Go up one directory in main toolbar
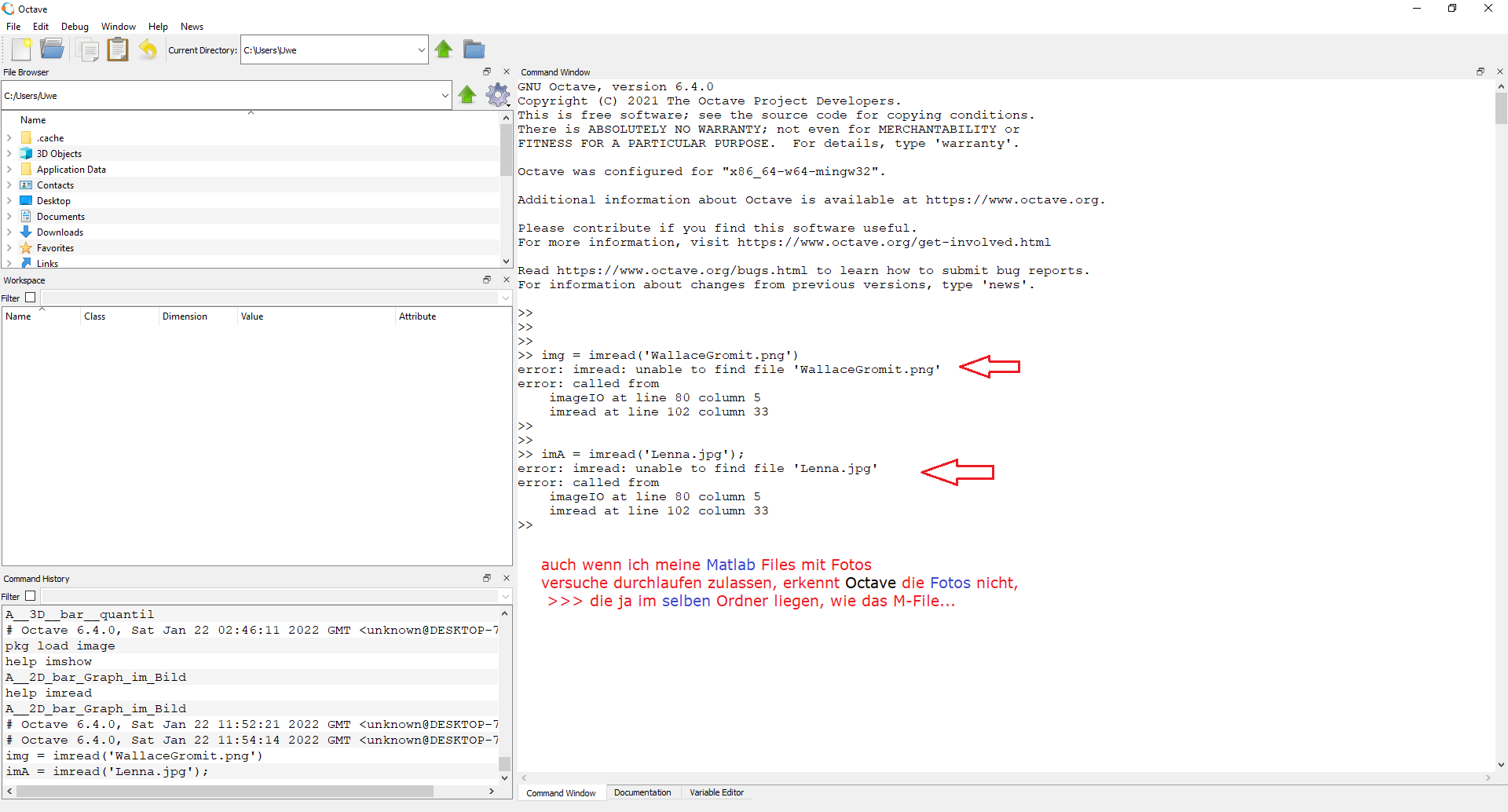Viewport: 1508px width, 812px height. pos(444,49)
